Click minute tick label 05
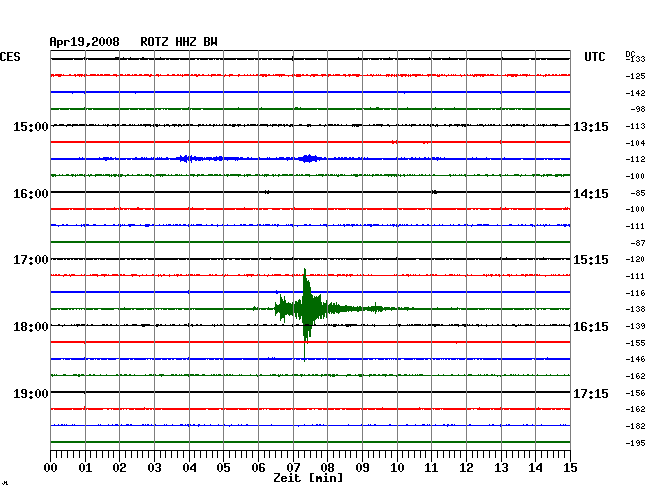This screenshot has height=494, width=650. tap(223, 468)
